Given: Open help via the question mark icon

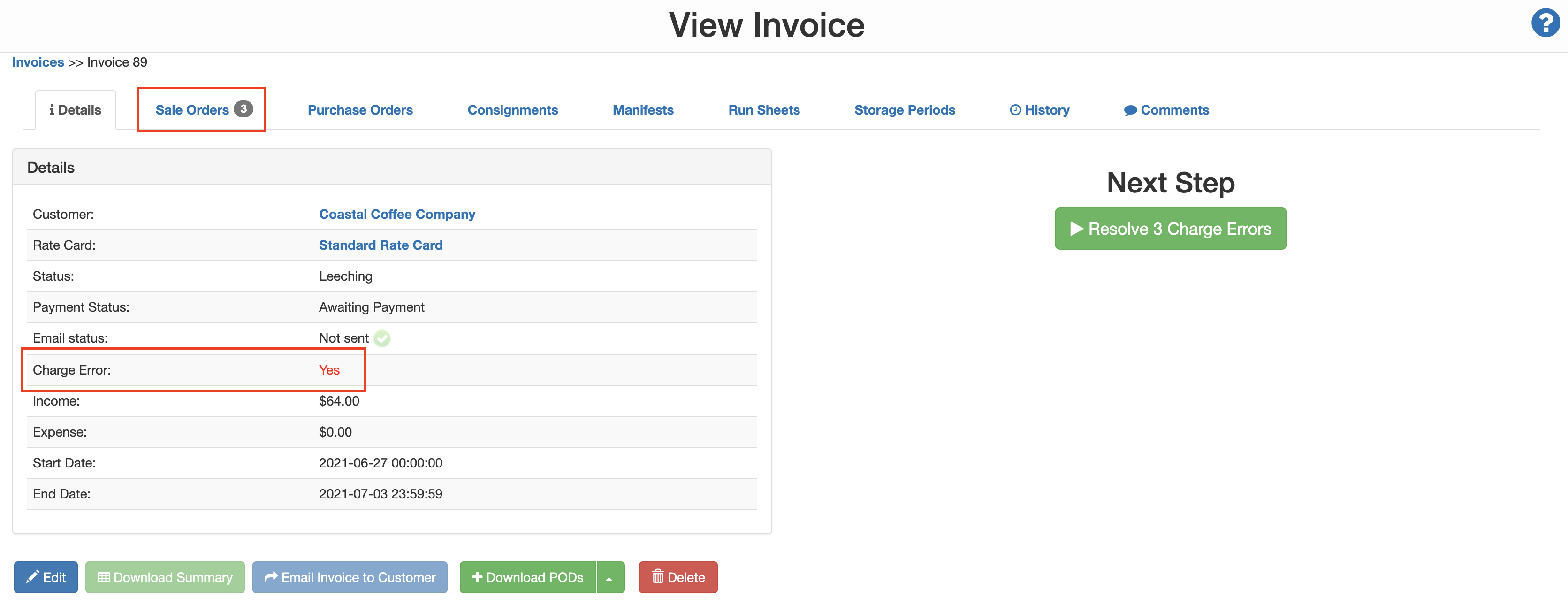Looking at the screenshot, I should click(x=1545, y=23).
